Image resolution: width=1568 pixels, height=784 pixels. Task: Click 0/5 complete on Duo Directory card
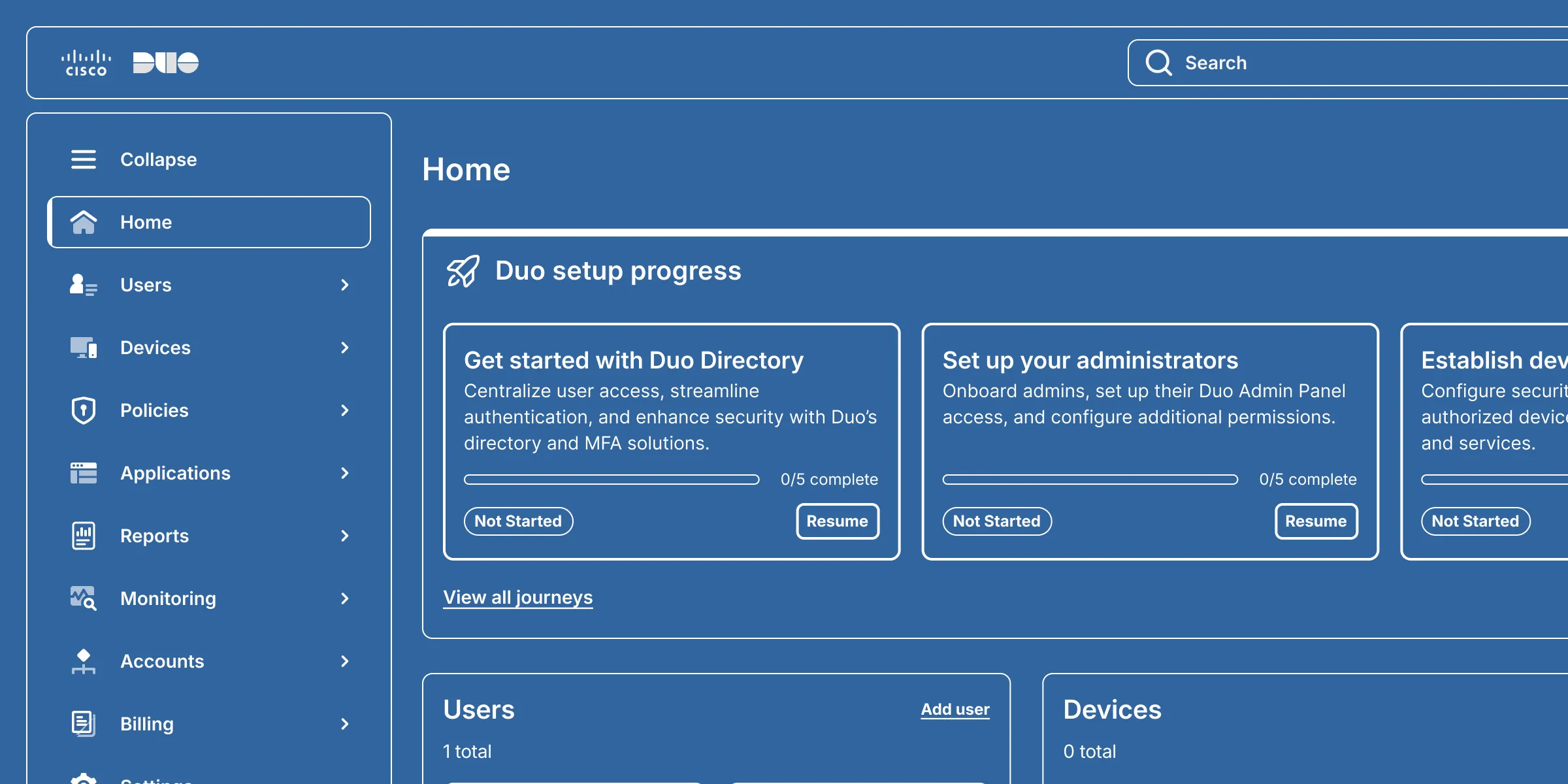click(x=829, y=480)
